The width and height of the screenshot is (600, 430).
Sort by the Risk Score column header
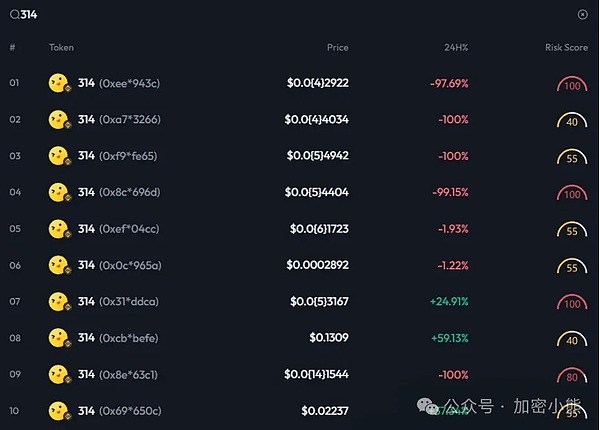[566, 47]
